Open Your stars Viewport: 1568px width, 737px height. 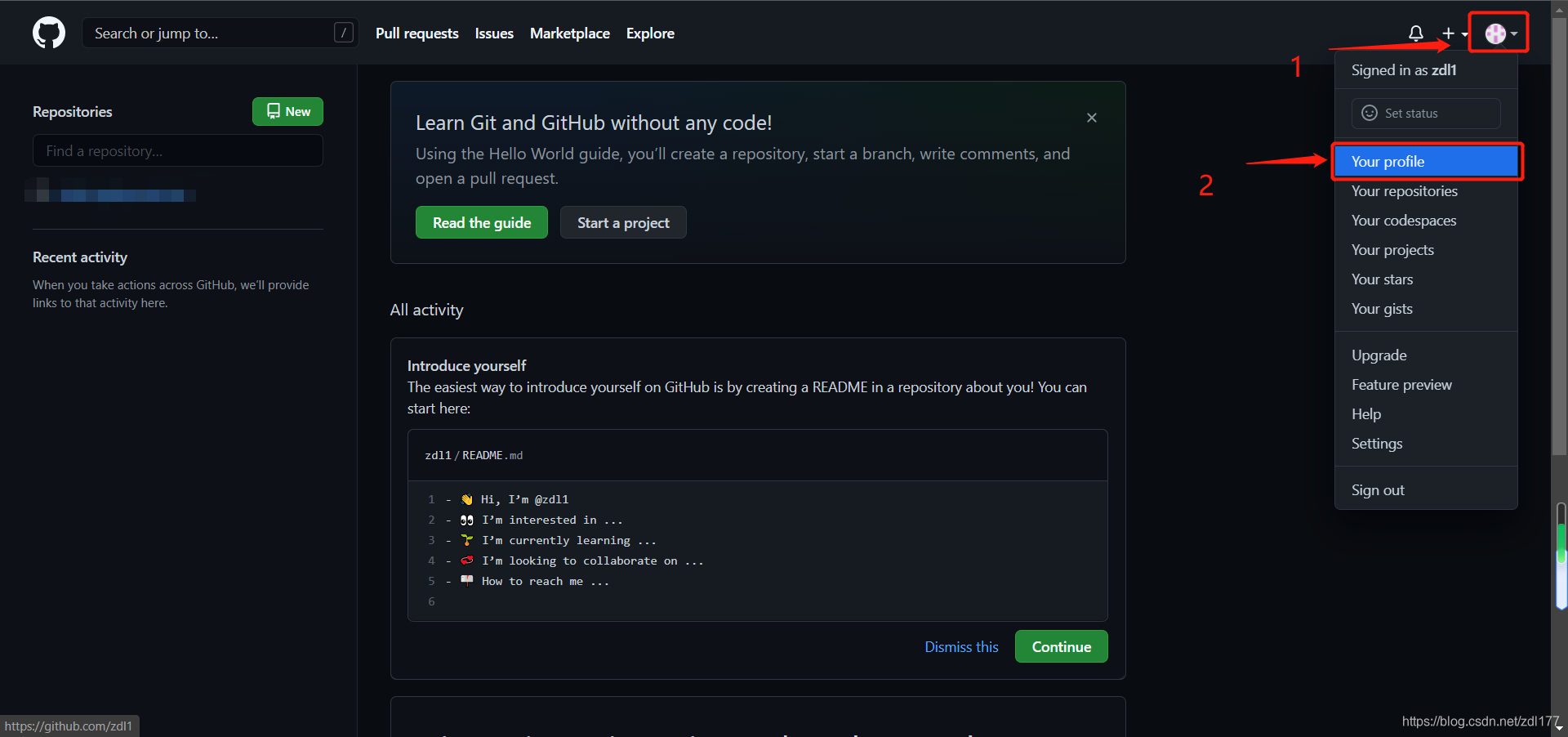1426,279
